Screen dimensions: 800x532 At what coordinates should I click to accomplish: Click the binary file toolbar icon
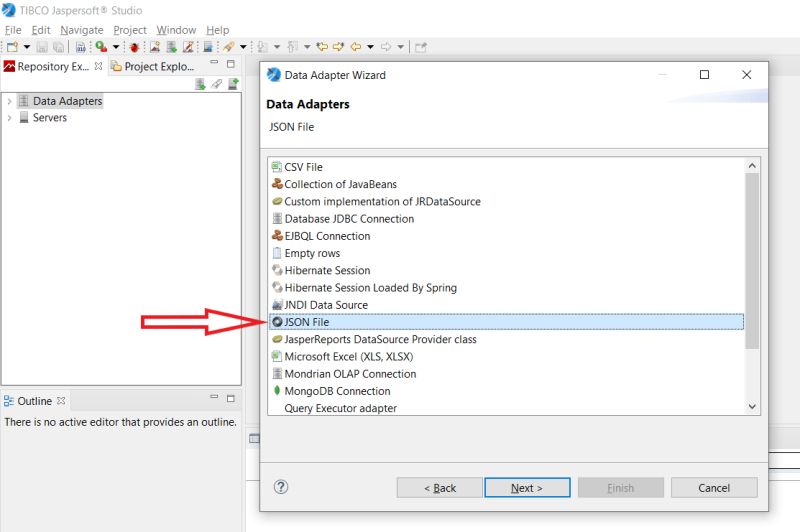[81, 47]
